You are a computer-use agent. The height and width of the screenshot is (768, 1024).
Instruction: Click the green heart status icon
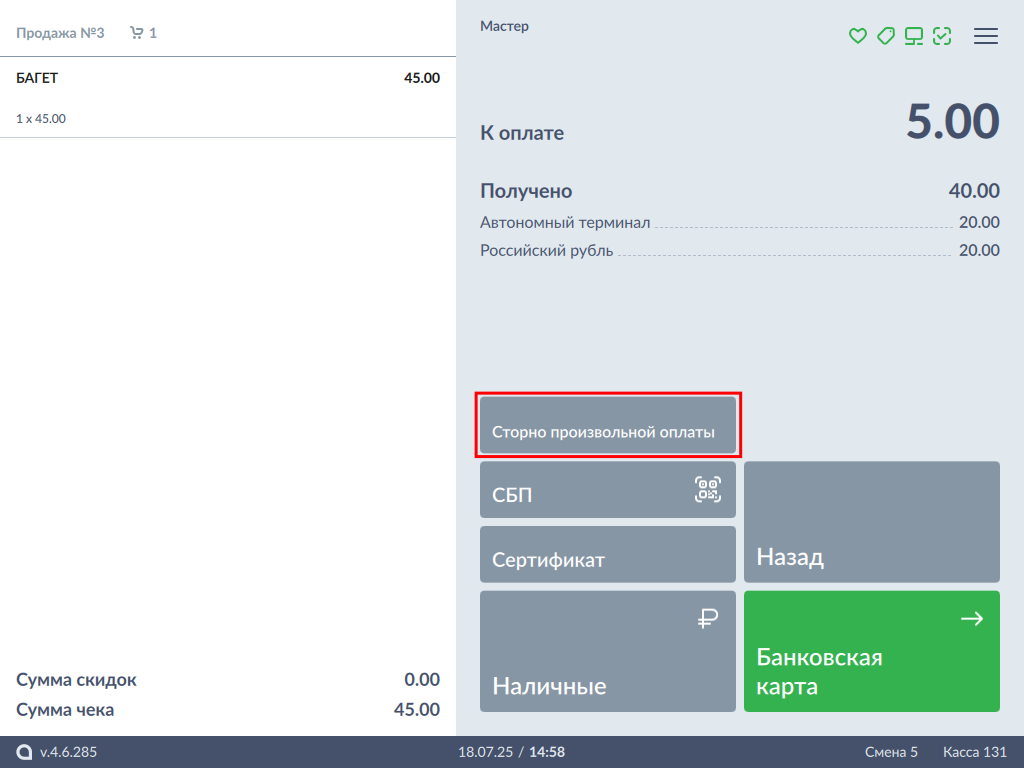click(857, 36)
